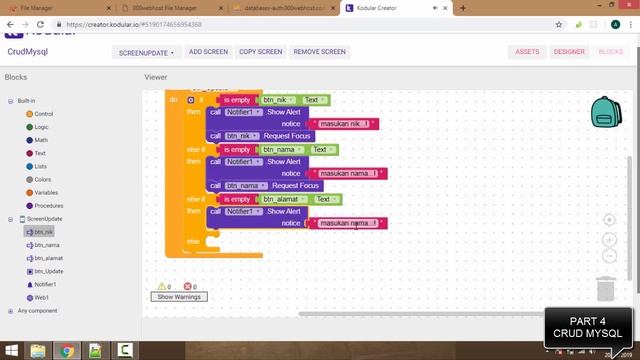640x360 pixels.
Task: Collapse the ScreenUpdate tree section
Action: [11, 219]
